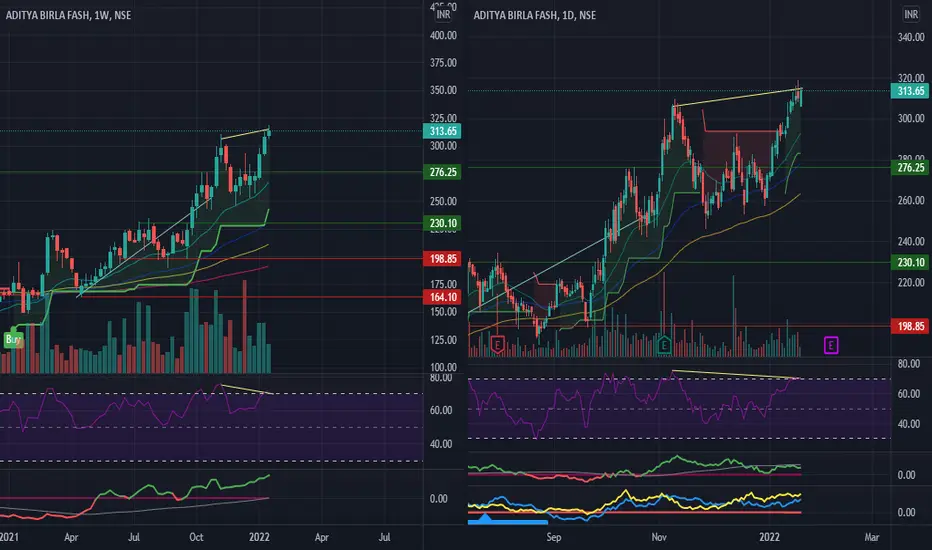This screenshot has width=932, height=550.
Task: Click the green 230.10 level label on weekly axis
Action: (442, 224)
